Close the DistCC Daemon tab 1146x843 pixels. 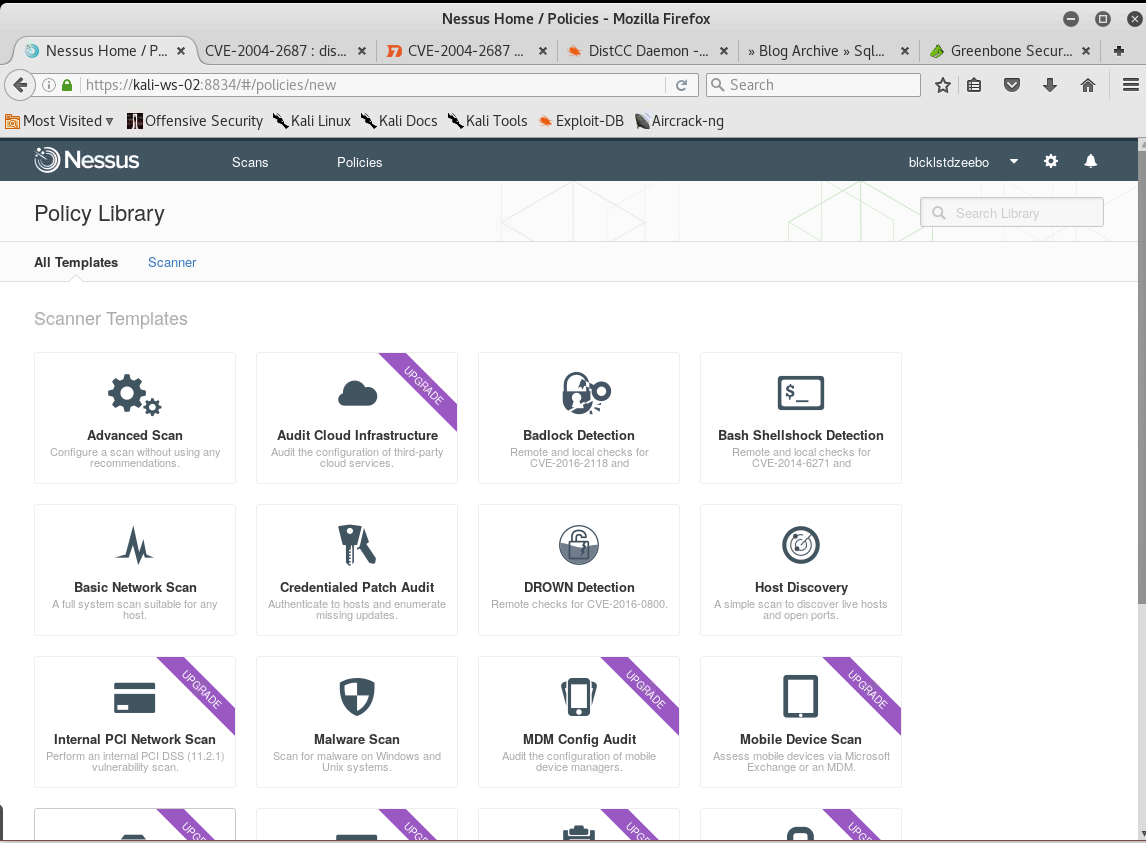(x=724, y=50)
